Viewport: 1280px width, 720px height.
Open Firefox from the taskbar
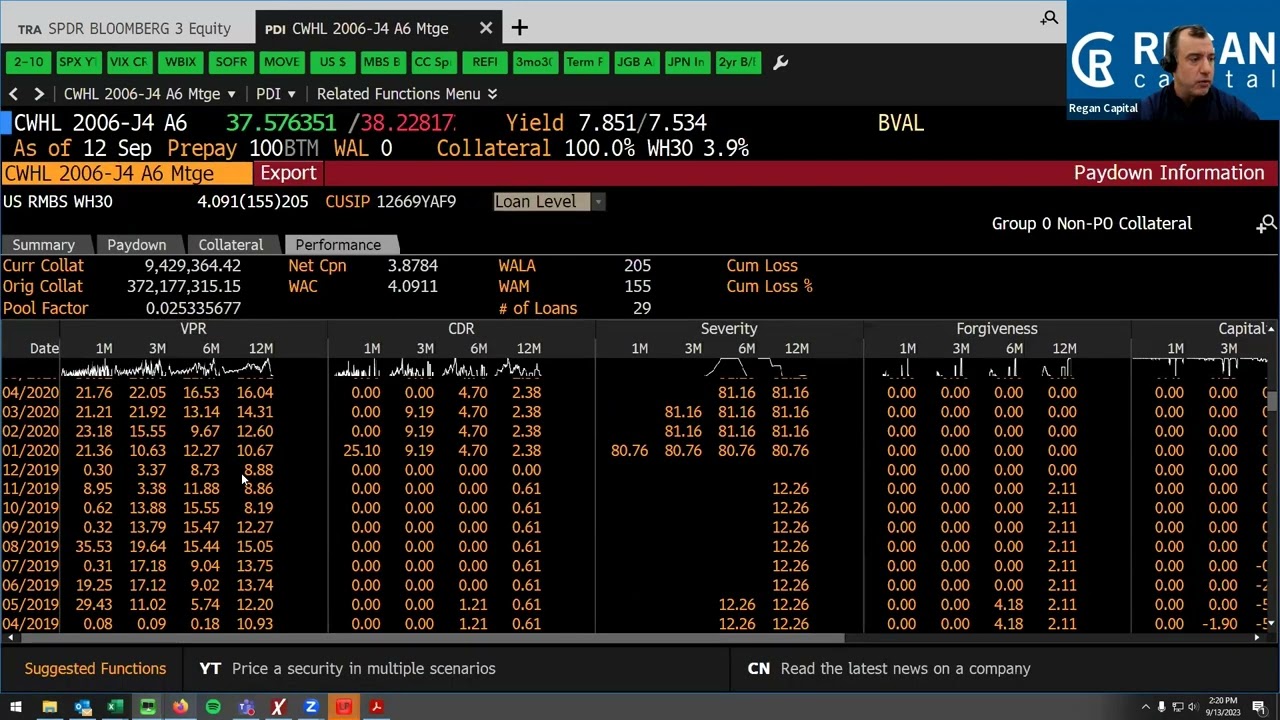coord(180,708)
